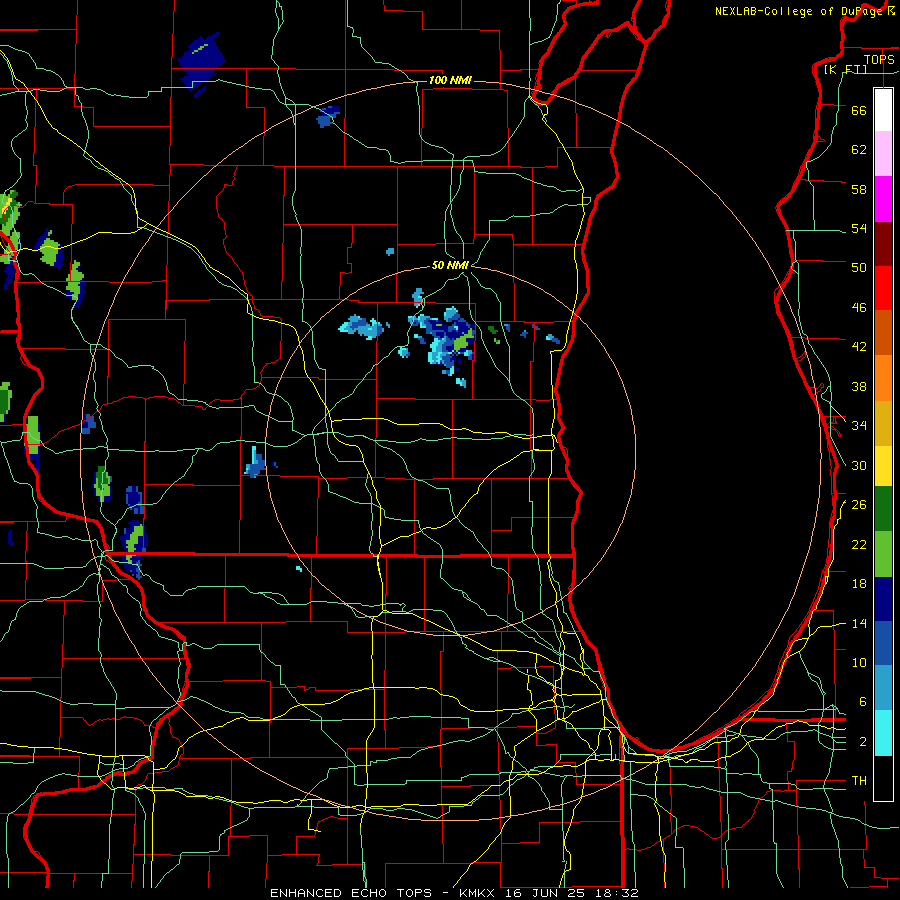The image size is (900, 900).
Task: Click the 58 legend value
Action: (859, 189)
